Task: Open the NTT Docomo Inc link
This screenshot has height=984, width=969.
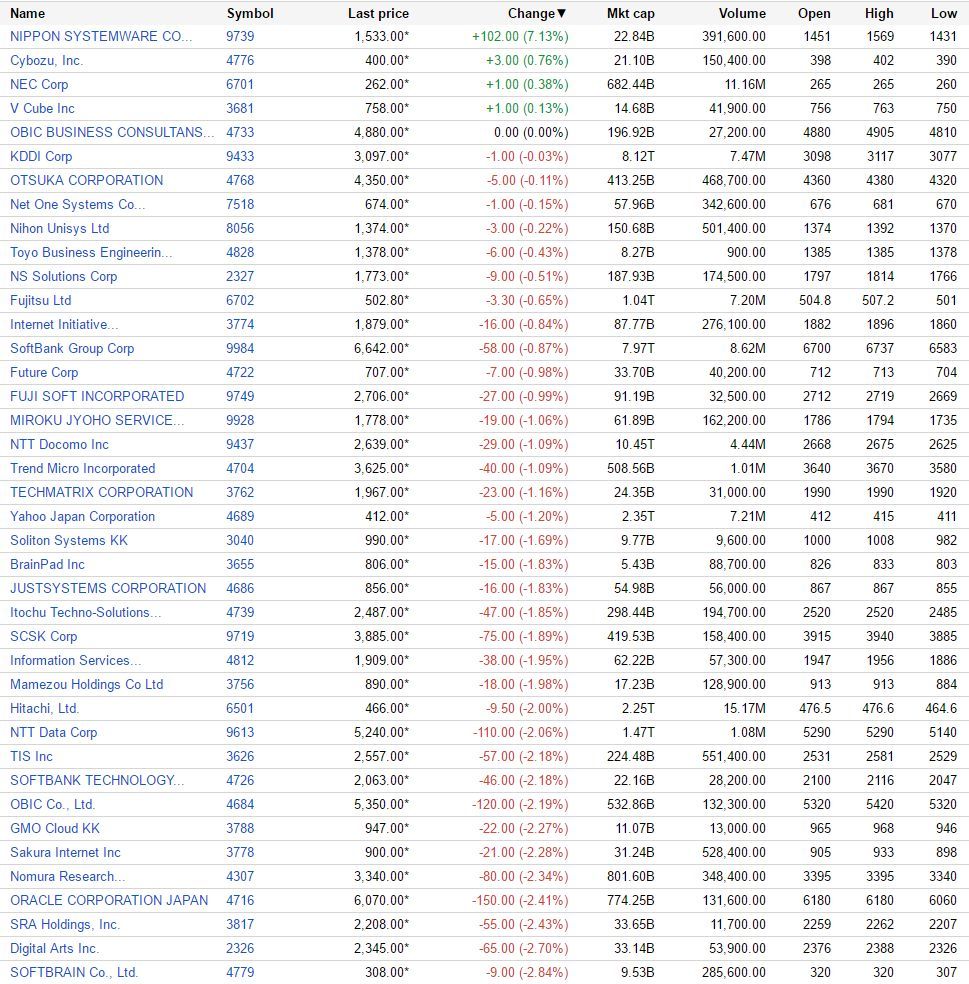Action: pos(59,444)
